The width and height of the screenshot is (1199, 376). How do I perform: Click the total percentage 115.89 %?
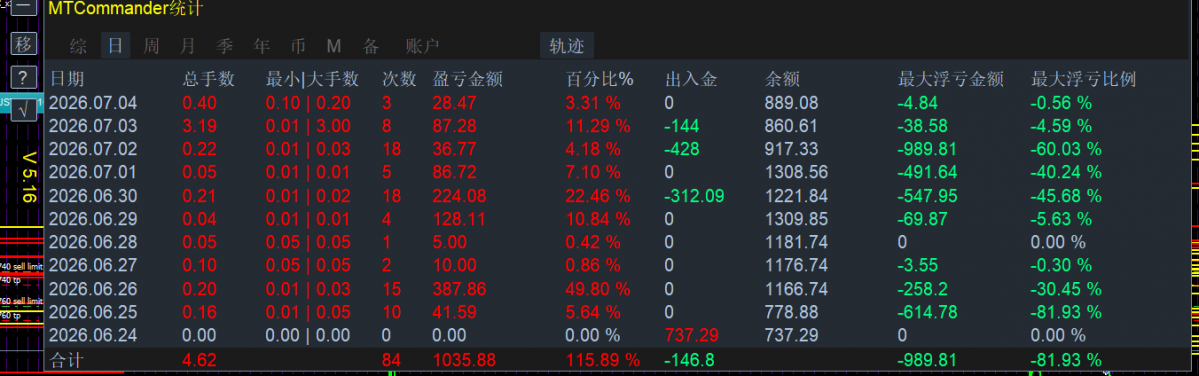tap(603, 360)
